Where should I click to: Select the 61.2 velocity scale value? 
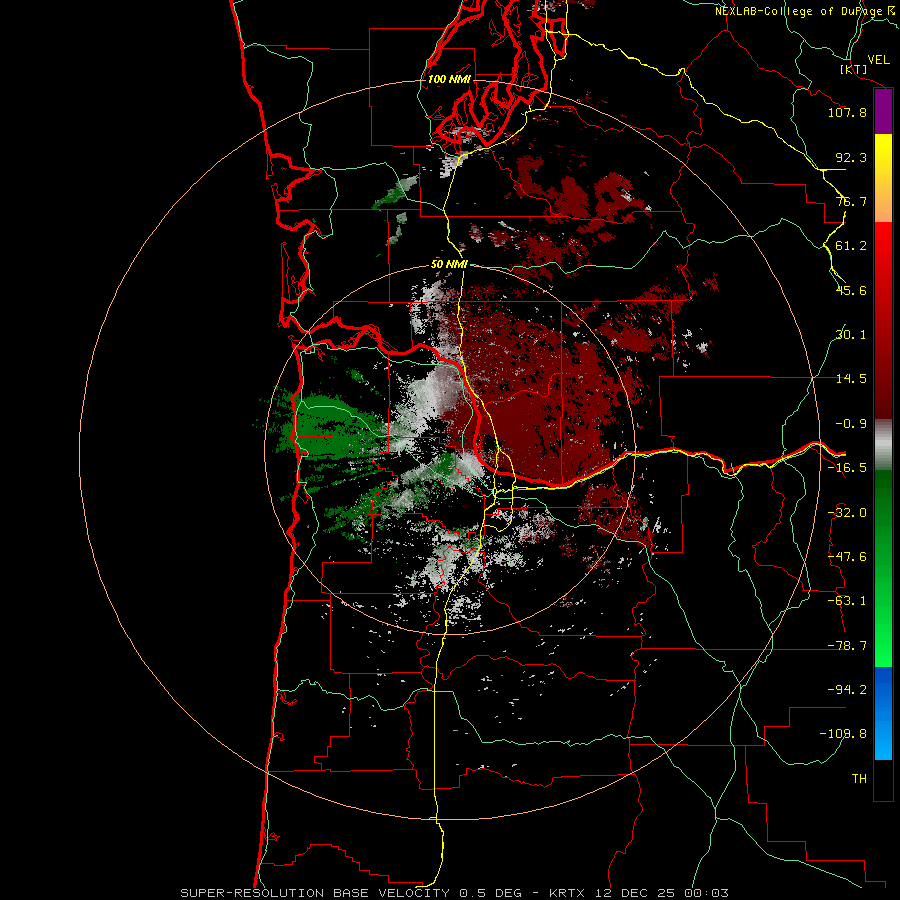pyautogui.click(x=851, y=246)
